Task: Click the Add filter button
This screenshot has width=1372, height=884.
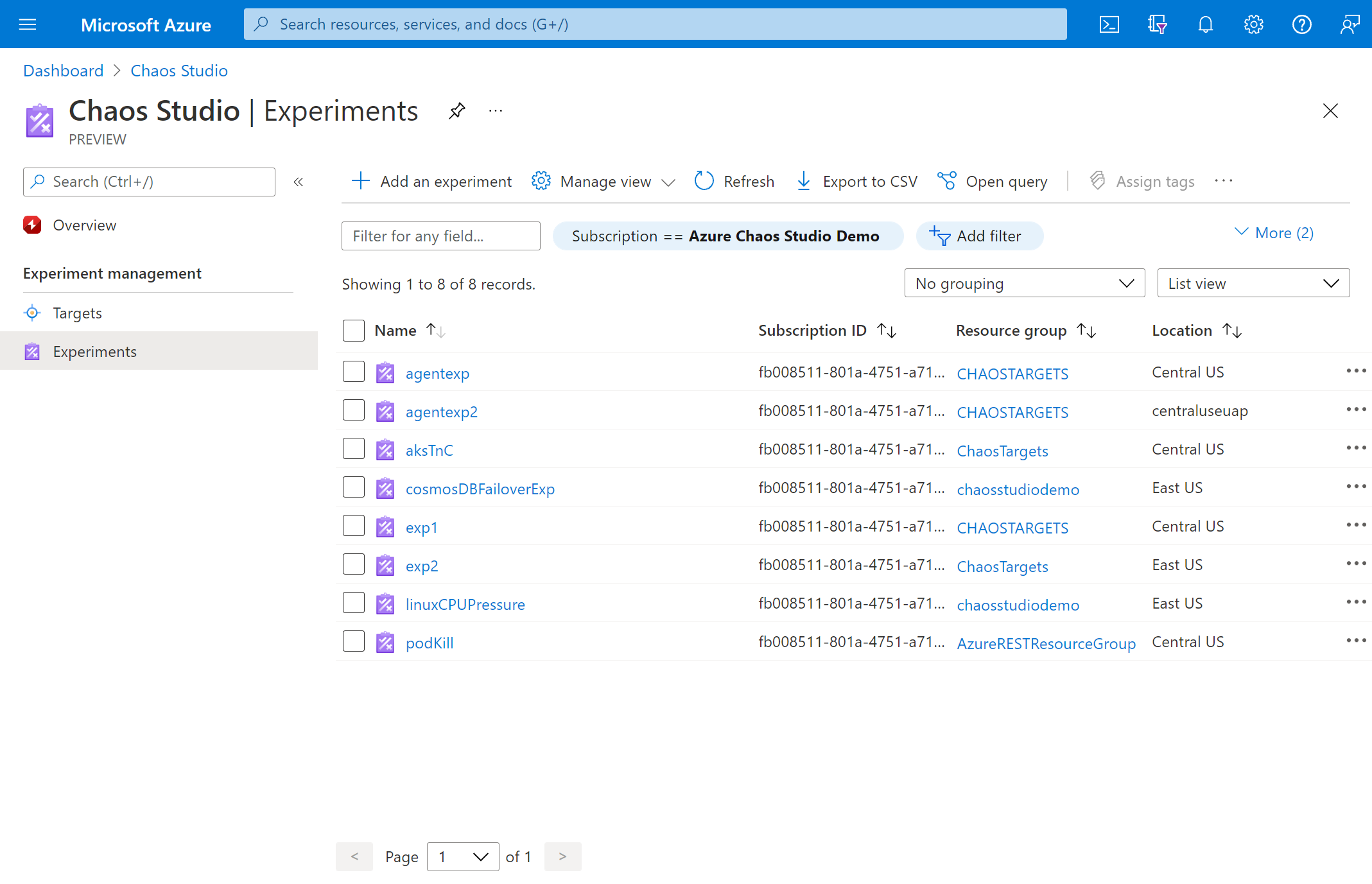Action: pyautogui.click(x=979, y=236)
